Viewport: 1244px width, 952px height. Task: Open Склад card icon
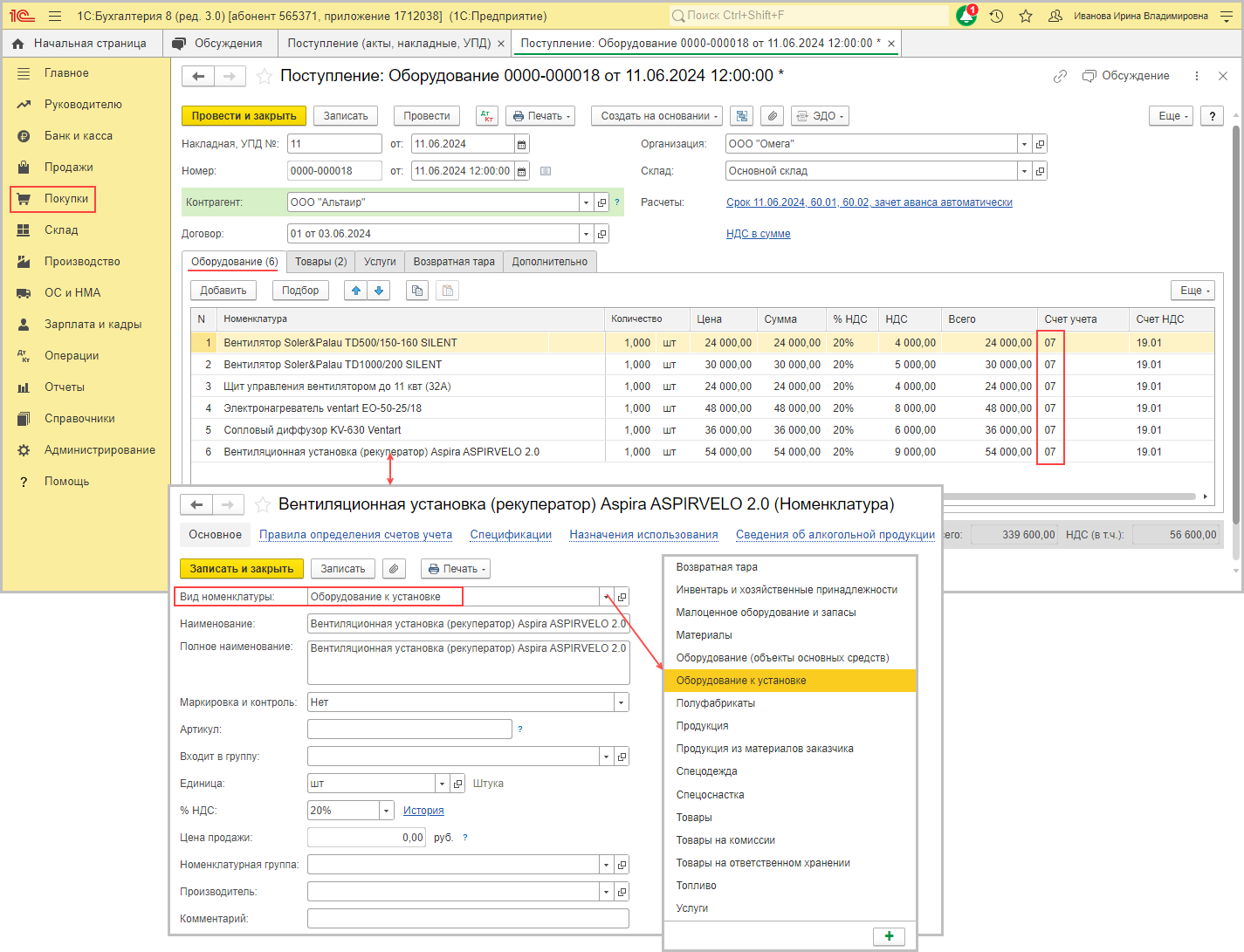click(1040, 171)
